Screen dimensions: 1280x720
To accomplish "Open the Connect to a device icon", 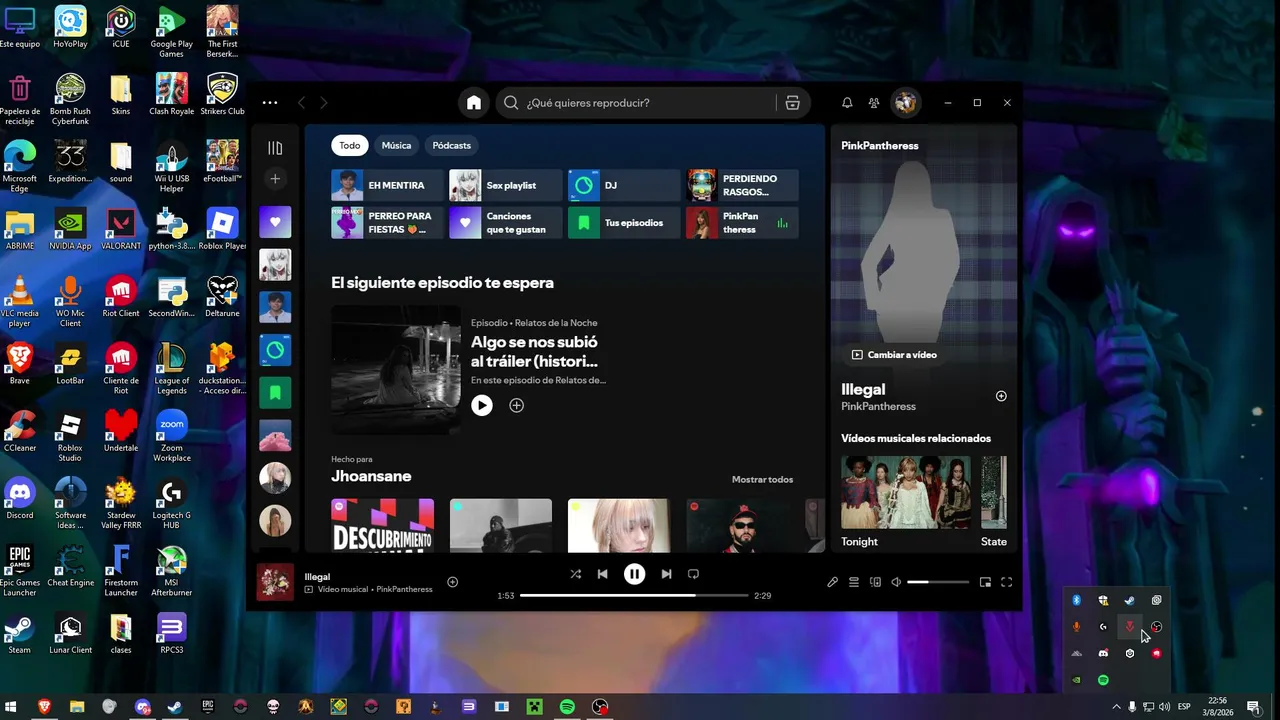I will point(875,582).
